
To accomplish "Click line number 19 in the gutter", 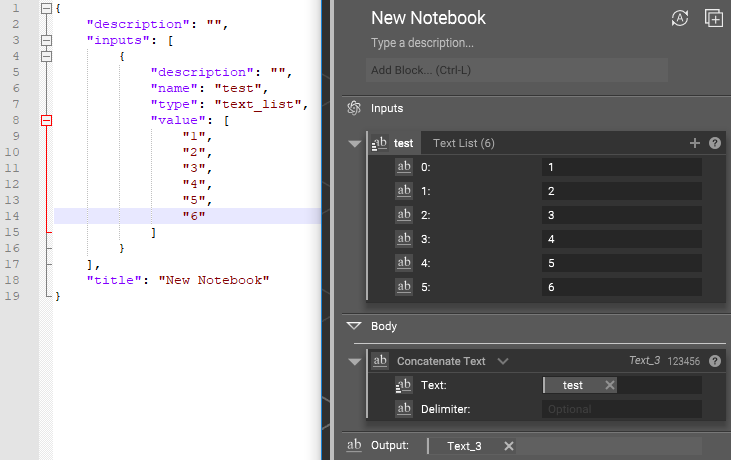I will [13, 296].
